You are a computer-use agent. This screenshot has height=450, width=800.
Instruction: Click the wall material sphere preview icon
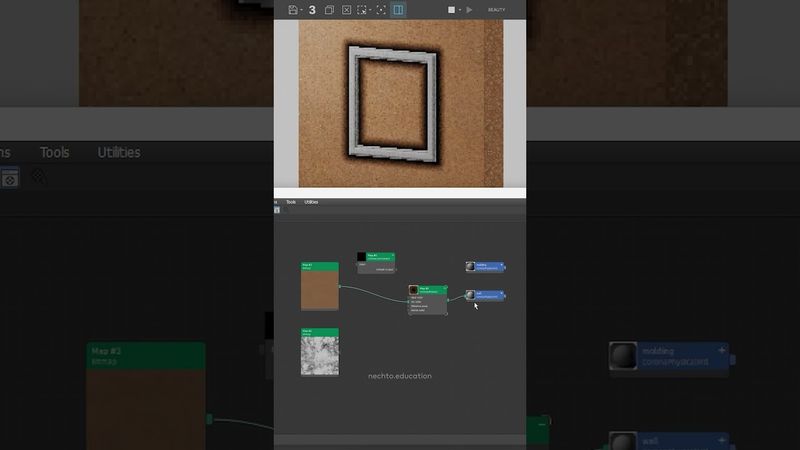[x=470, y=295]
